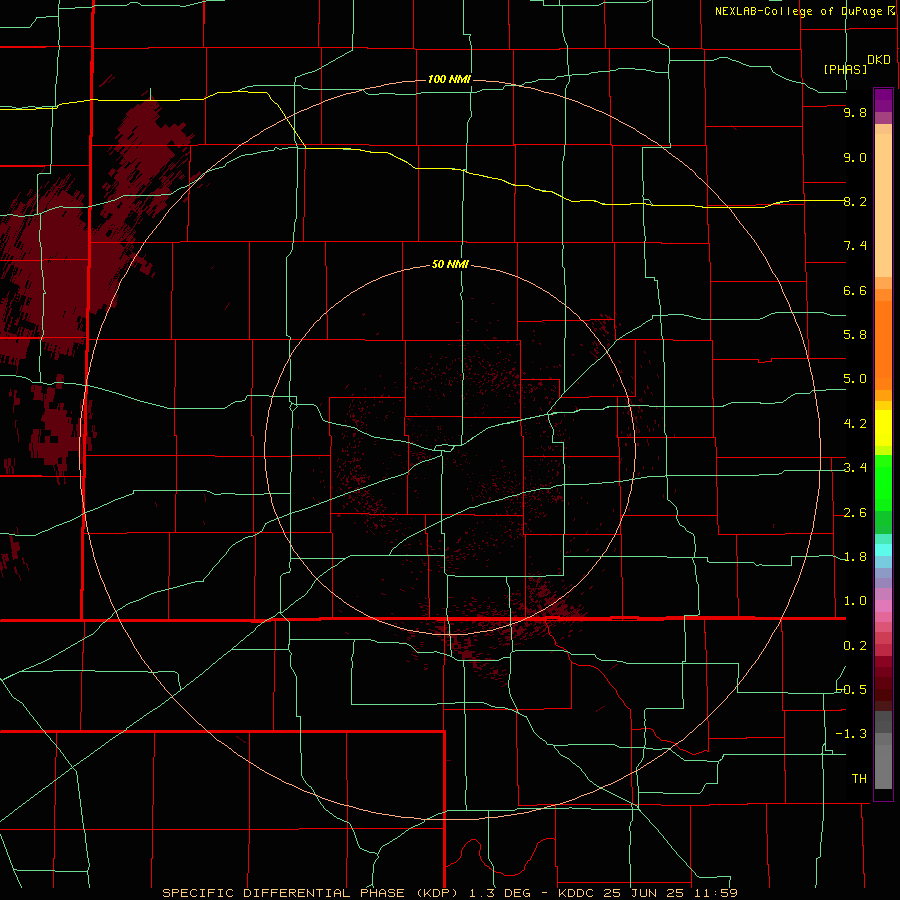Screen dimensions: 900x900
Task: Click the 5.0 legend value
Action: (x=855, y=379)
